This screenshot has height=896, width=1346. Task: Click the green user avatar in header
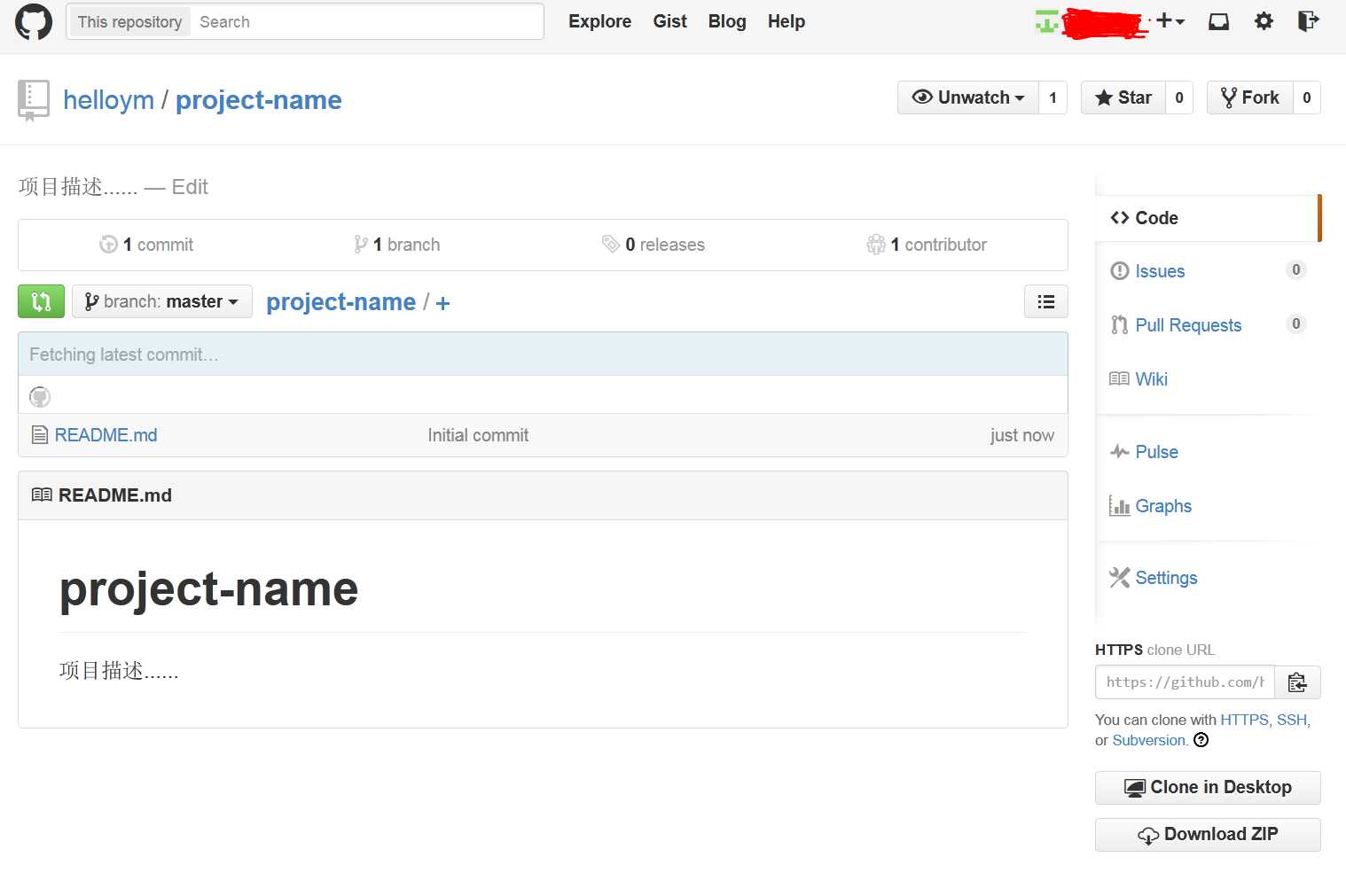coord(1047,21)
